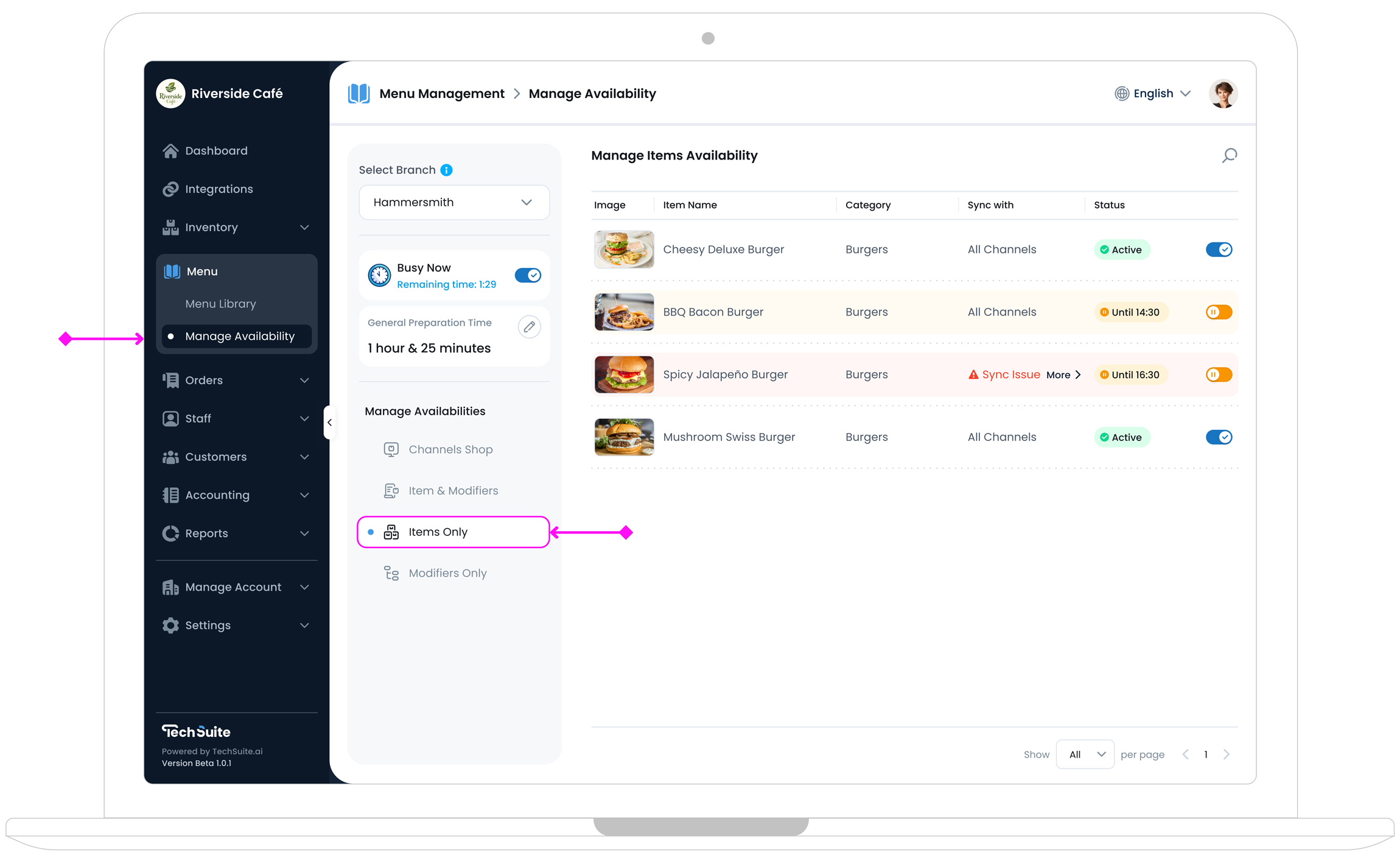This screenshot has width=1400, height=863.
Task: Turn on the BBQ Bacon Burger availability toggle
Action: [1219, 312]
